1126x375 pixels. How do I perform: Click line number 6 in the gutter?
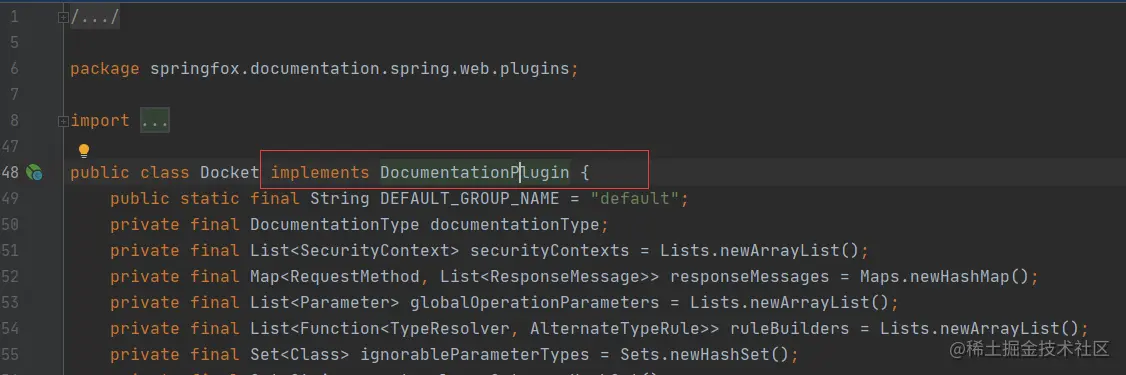click(x=14, y=69)
